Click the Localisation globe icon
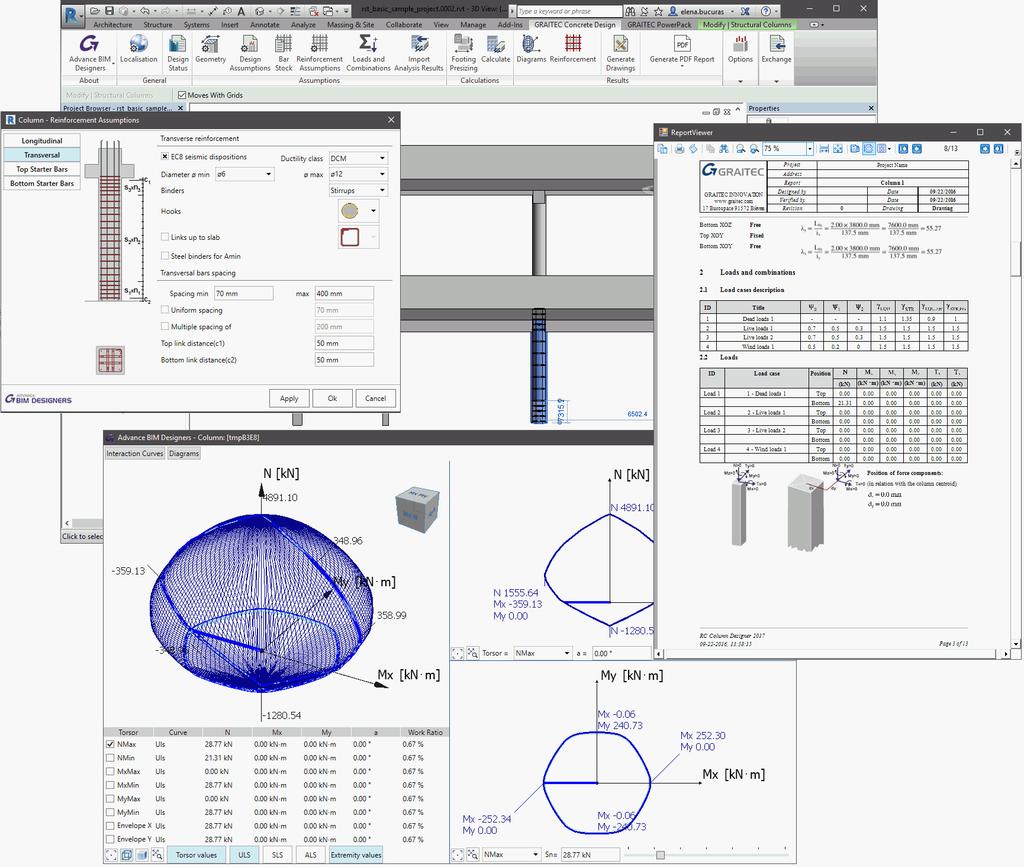This screenshot has width=1024, height=867. coord(138,44)
